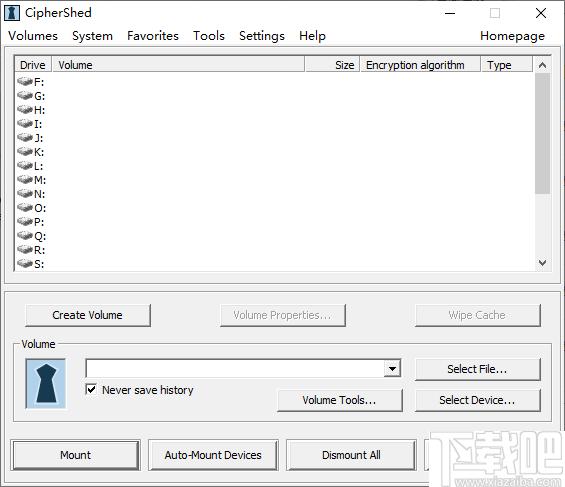Click the CipherShed key logo in Volume group
Screen dimensions: 565x487
pyautogui.click(x=46, y=383)
